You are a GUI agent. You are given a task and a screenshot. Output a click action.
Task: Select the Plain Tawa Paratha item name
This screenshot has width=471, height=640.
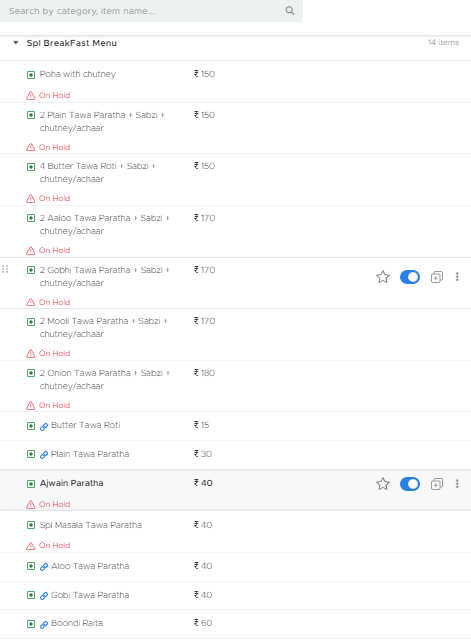pyautogui.click(x=90, y=454)
